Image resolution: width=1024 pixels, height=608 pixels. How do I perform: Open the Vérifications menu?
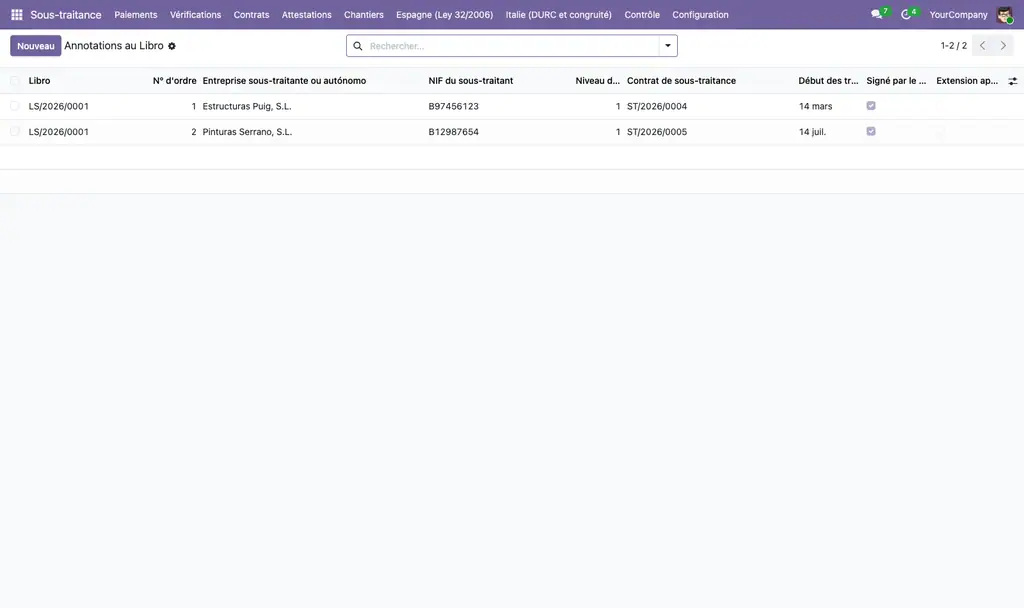point(195,14)
